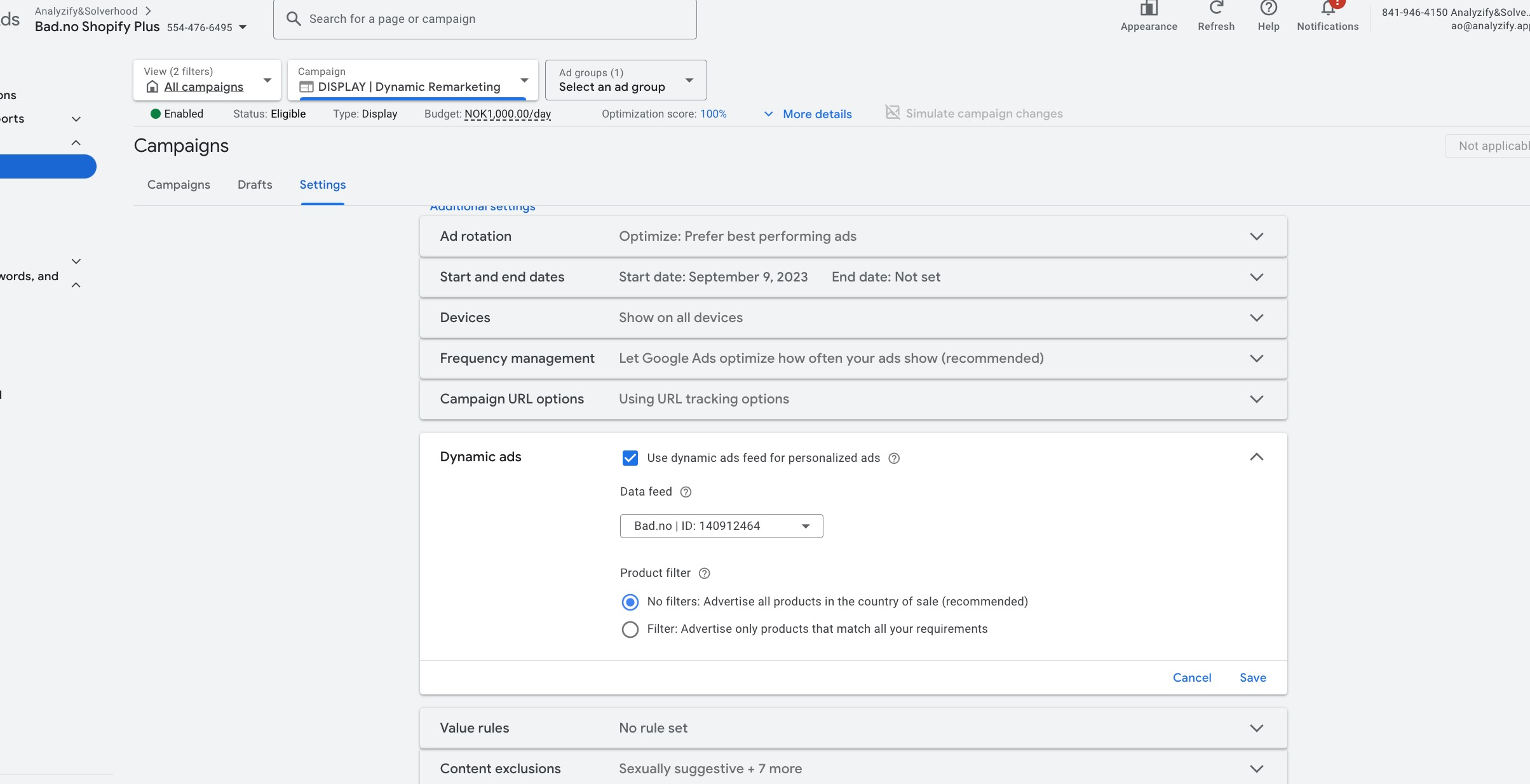Click Simulate campaign changes
The width and height of the screenshot is (1530, 784).
[x=984, y=114]
